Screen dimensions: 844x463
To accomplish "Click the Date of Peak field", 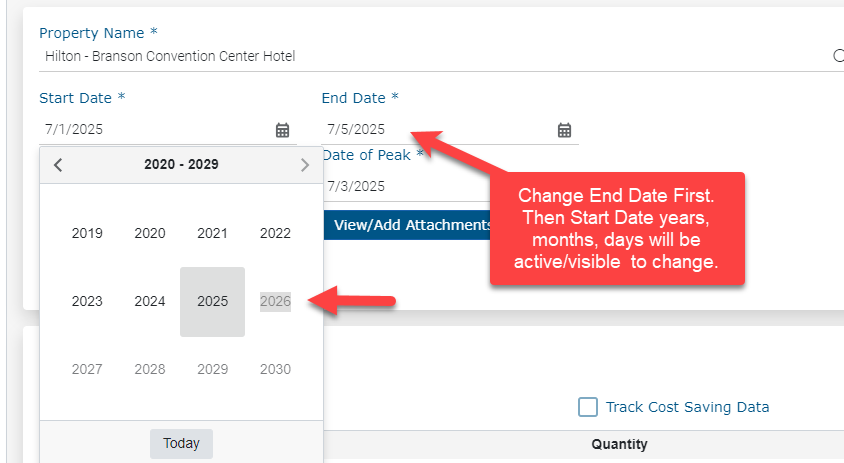I will [400, 186].
